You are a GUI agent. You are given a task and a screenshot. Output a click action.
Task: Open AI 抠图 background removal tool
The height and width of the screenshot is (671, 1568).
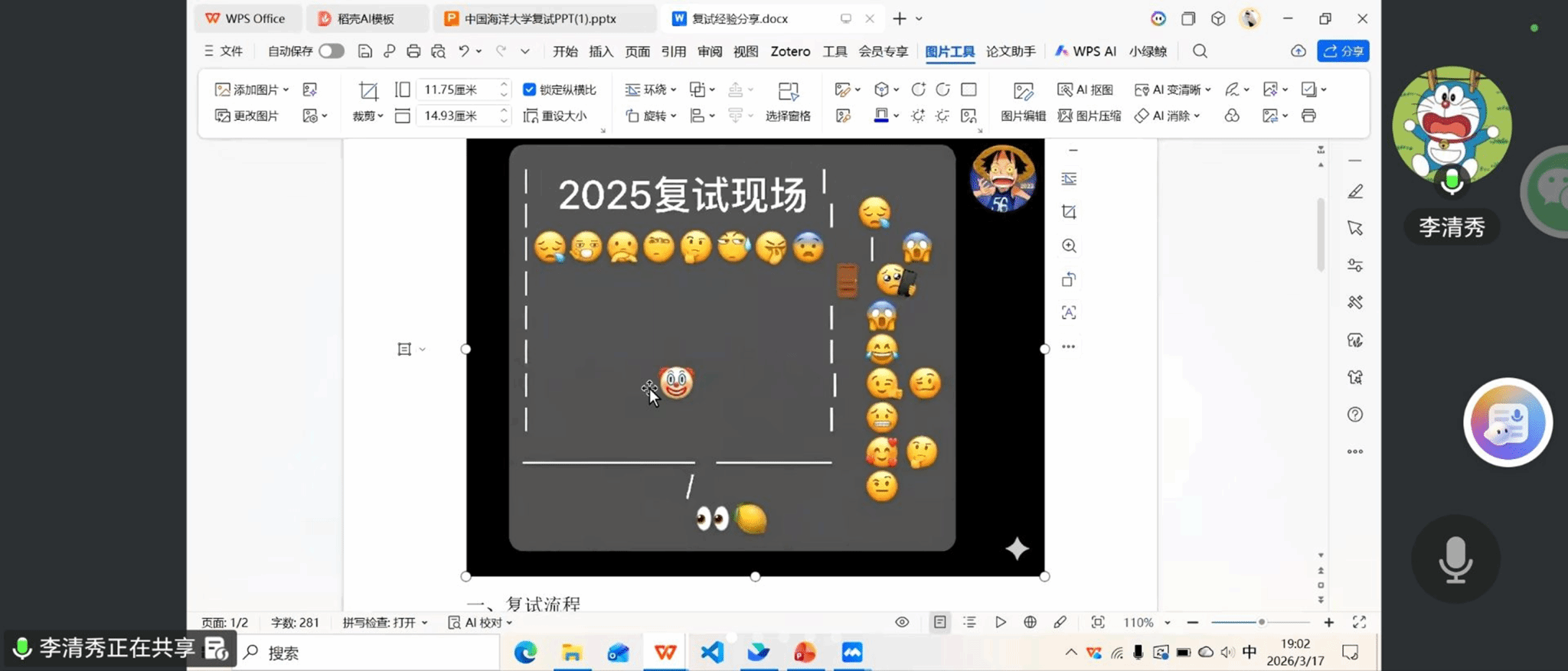pos(1085,90)
